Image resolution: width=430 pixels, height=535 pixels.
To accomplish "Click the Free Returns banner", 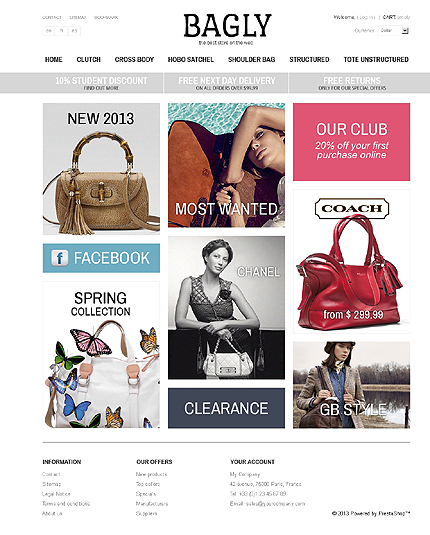I will 352,83.
